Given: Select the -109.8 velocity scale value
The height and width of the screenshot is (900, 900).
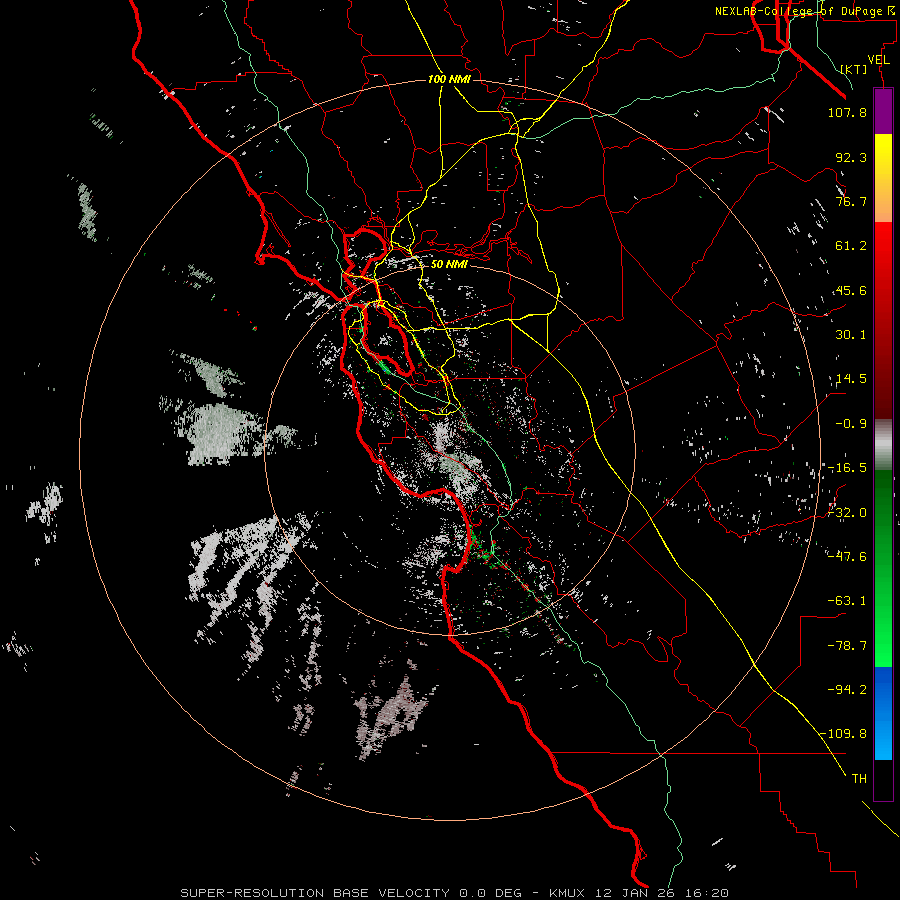Looking at the screenshot, I should [844, 734].
